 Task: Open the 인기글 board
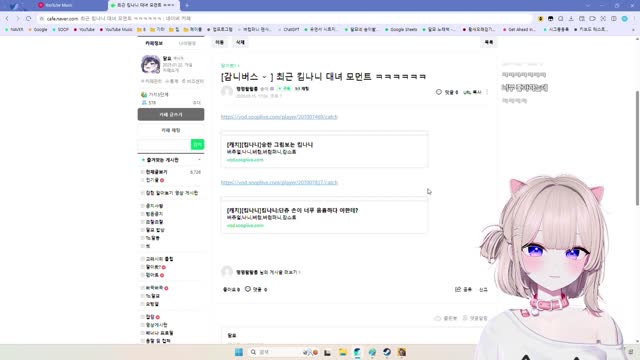(x=152, y=180)
